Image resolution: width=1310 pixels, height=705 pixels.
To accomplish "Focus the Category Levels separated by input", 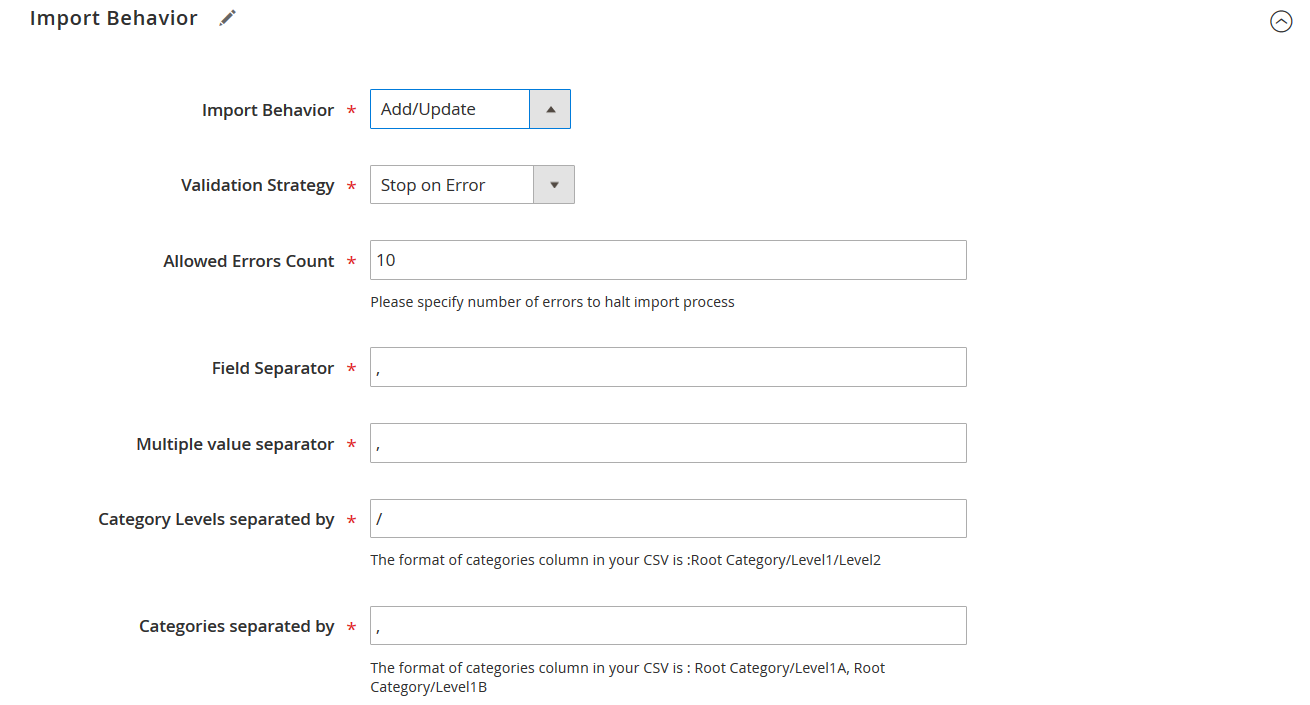I will [668, 519].
